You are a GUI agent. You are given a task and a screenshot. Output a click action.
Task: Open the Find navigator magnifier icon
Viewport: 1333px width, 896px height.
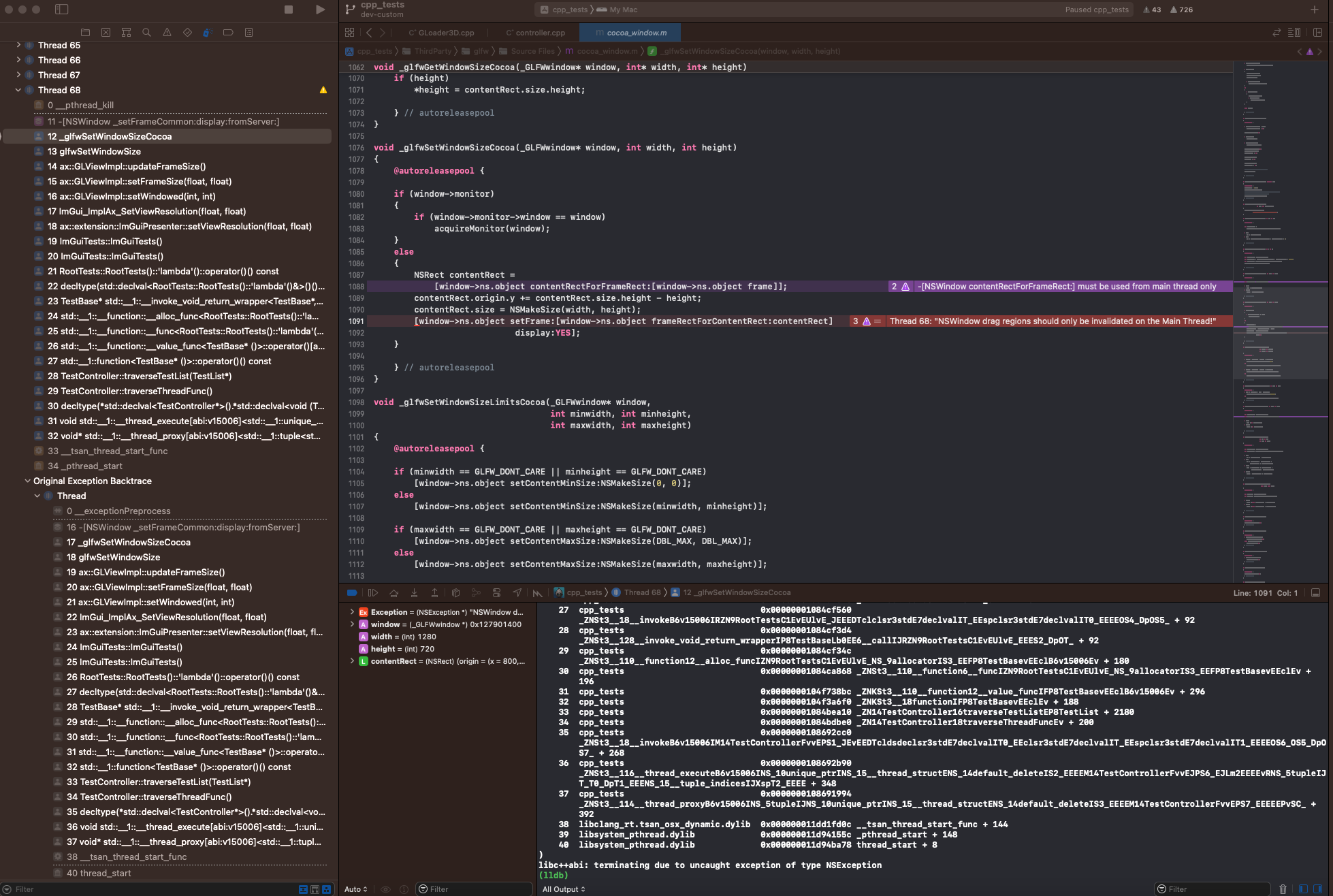coord(146,32)
